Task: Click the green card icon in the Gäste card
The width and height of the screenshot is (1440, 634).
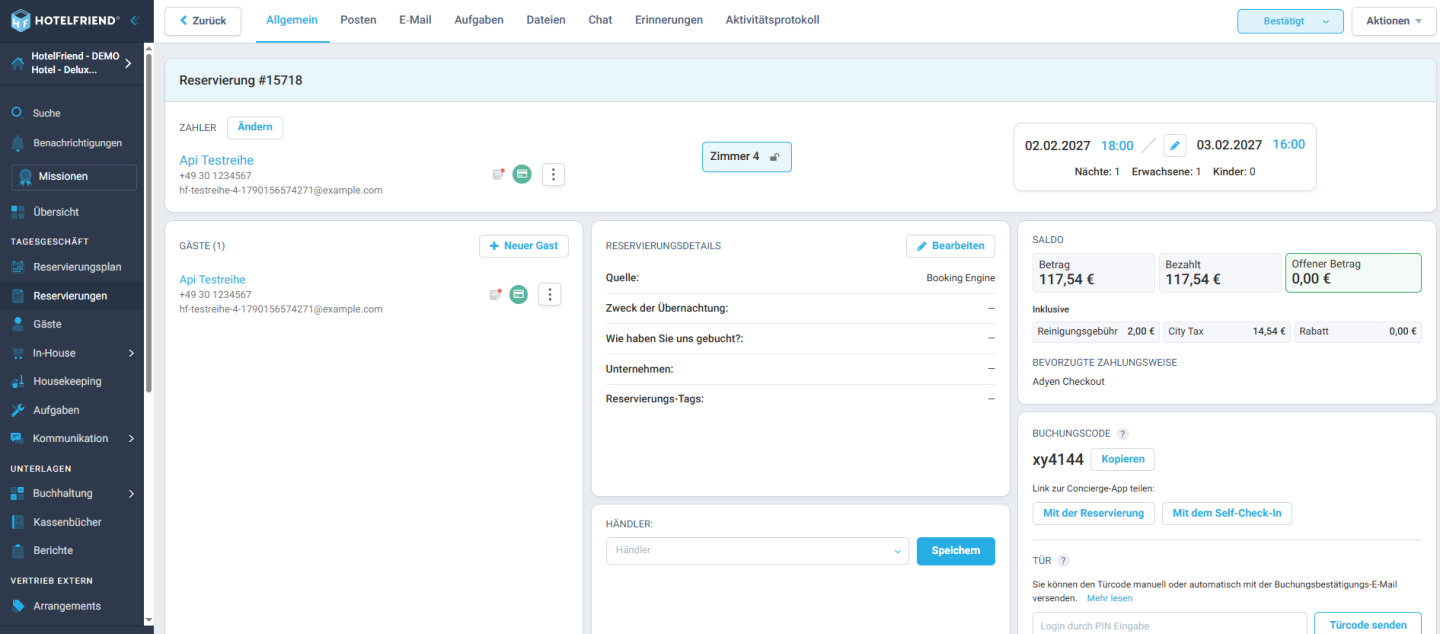Action: tap(518, 294)
